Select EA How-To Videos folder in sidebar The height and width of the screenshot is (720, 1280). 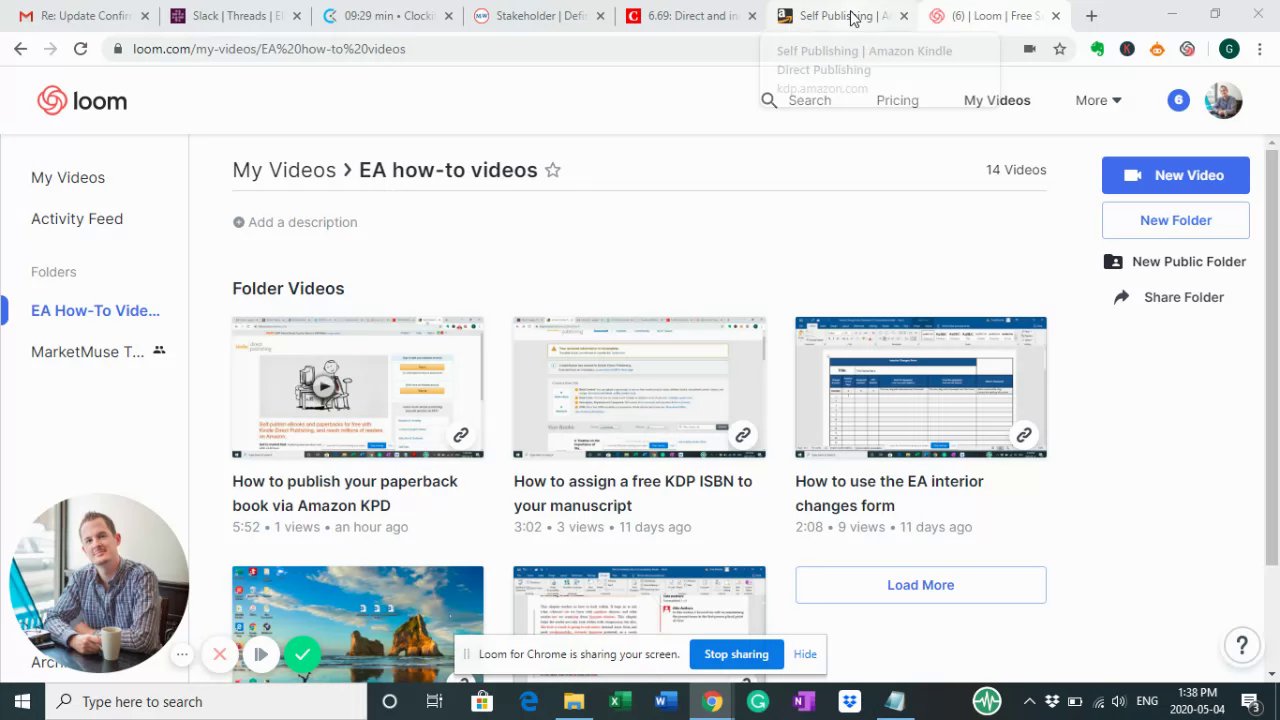coord(95,310)
